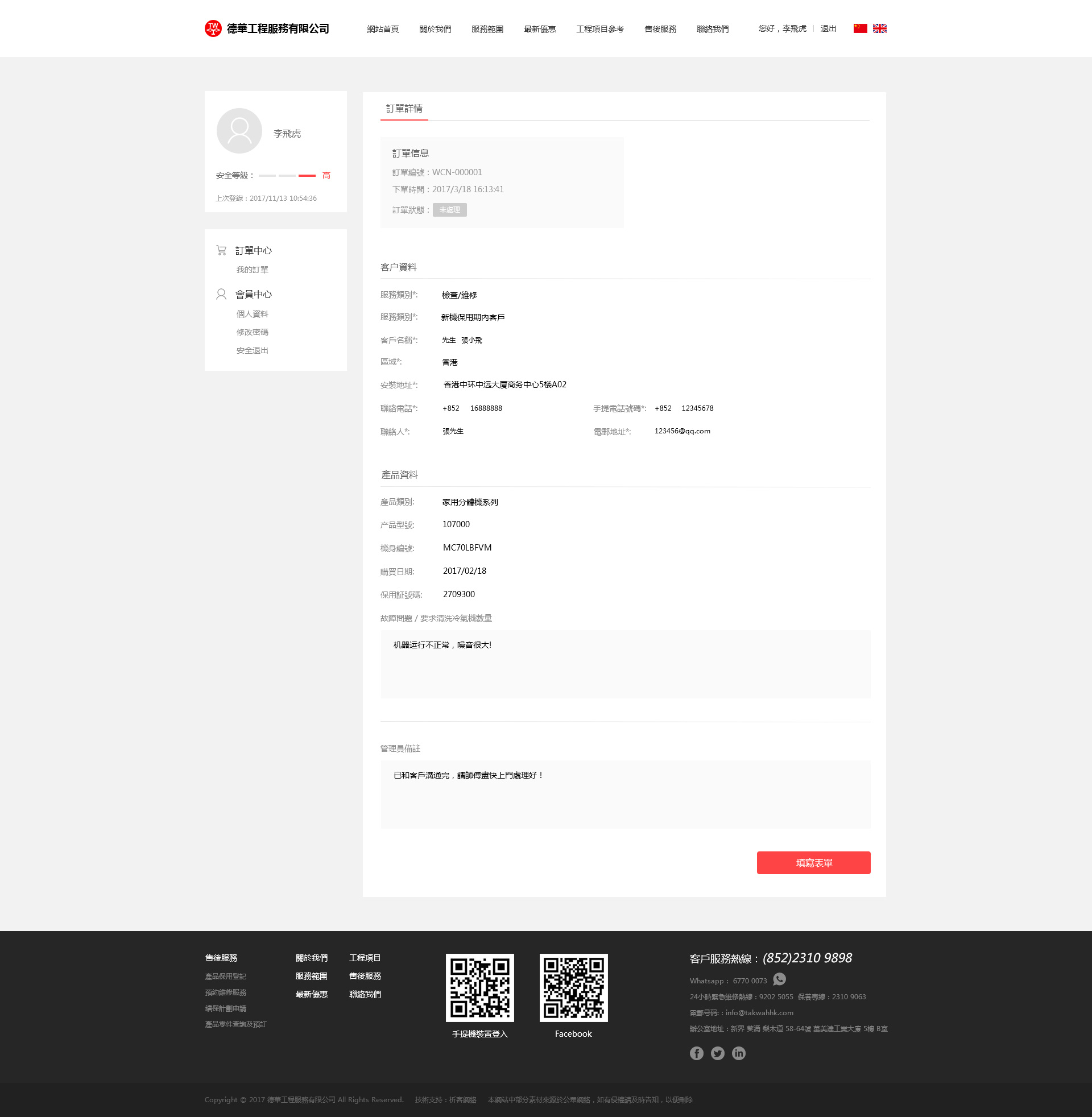Open LinkedIn social icon in footer

739,1053
